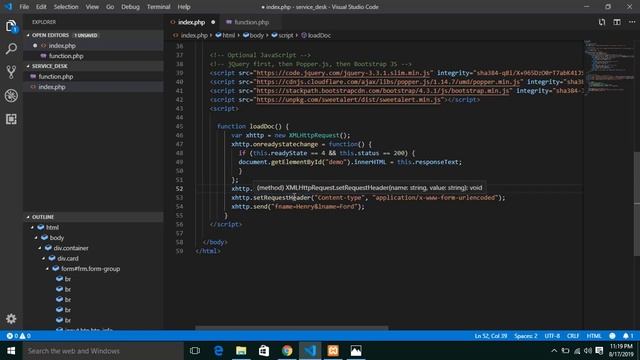The width and height of the screenshot is (640, 360).
Task: Click the errors and warnings status indicator
Action: point(18,336)
